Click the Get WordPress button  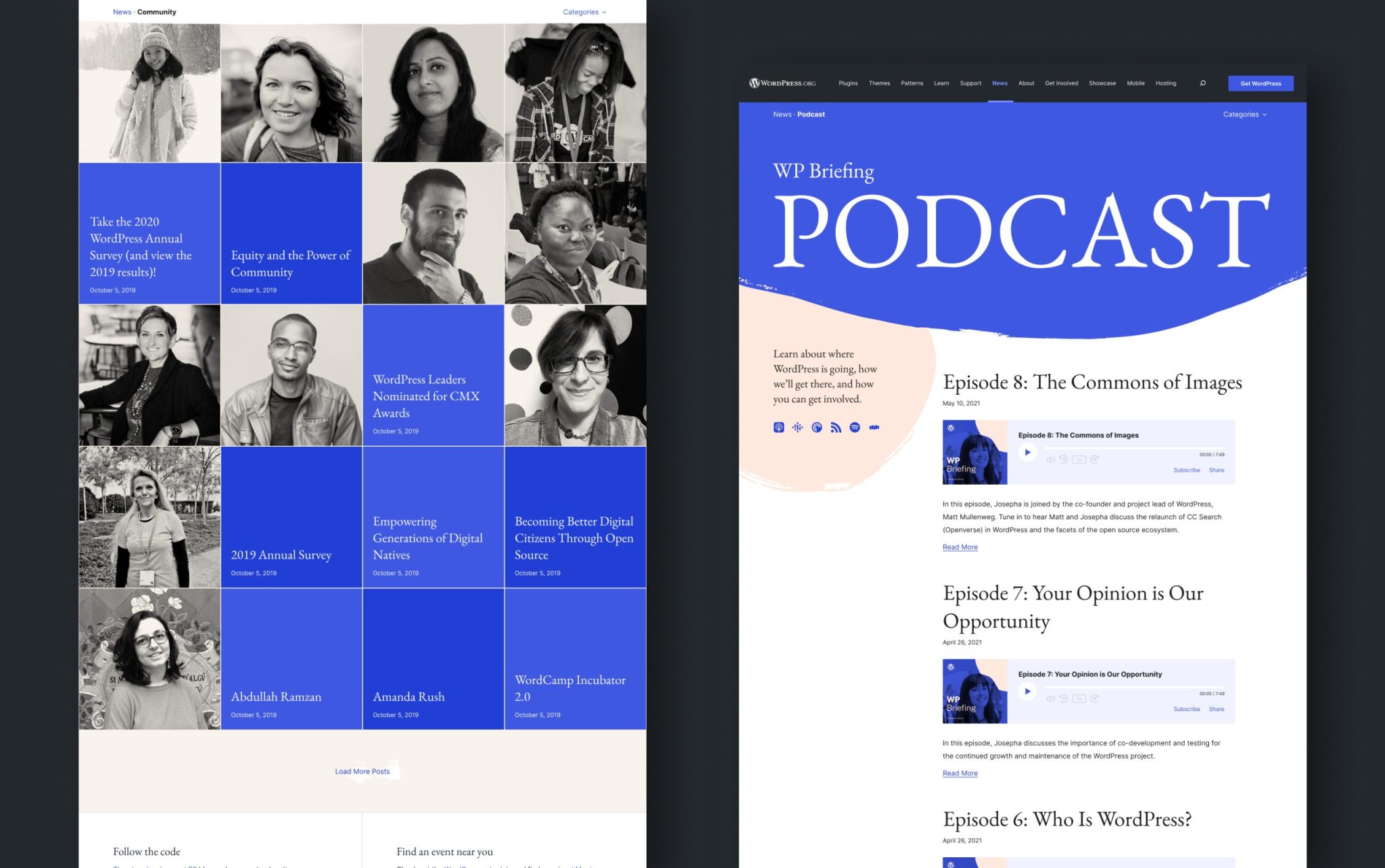click(x=1261, y=83)
